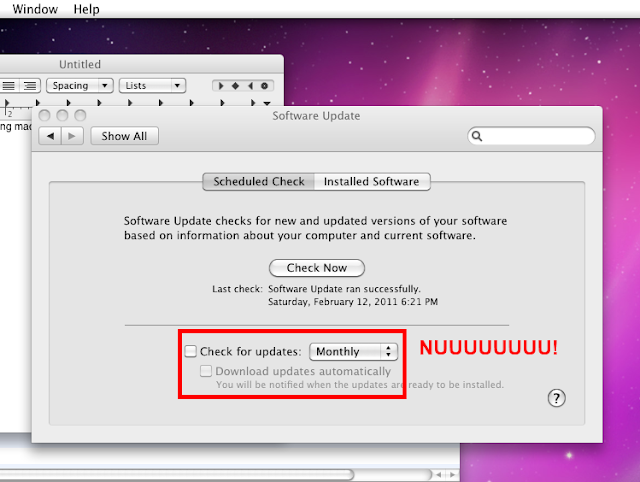Open the Monthly frequency dropdown
Image resolution: width=640 pixels, height=482 pixels.
pos(353,351)
